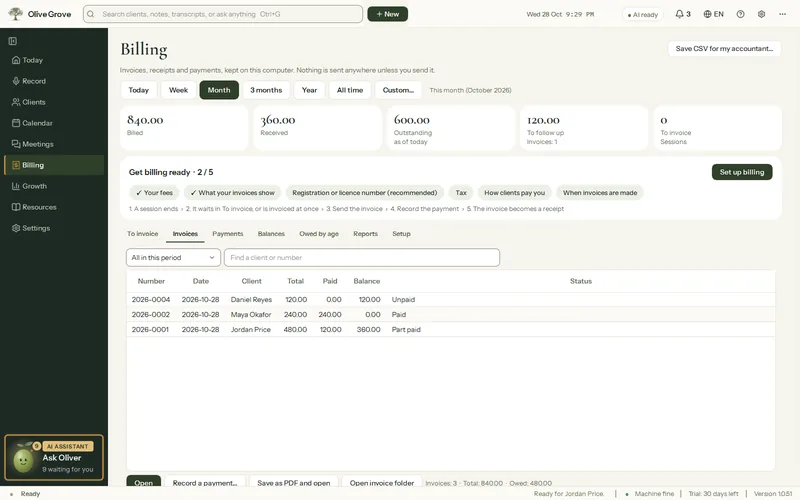Click the 600.00 Outstanding summary card
The height and width of the screenshot is (500, 800).
click(451, 128)
